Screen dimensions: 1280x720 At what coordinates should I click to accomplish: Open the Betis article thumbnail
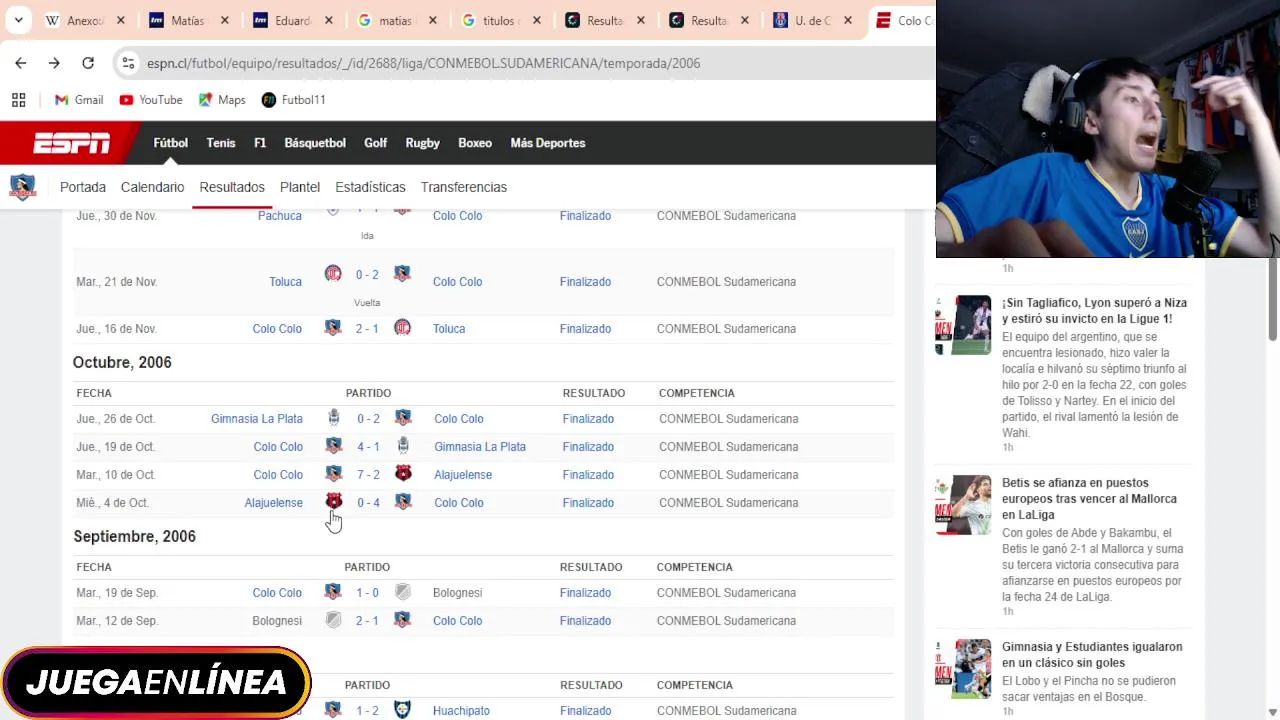(x=963, y=505)
